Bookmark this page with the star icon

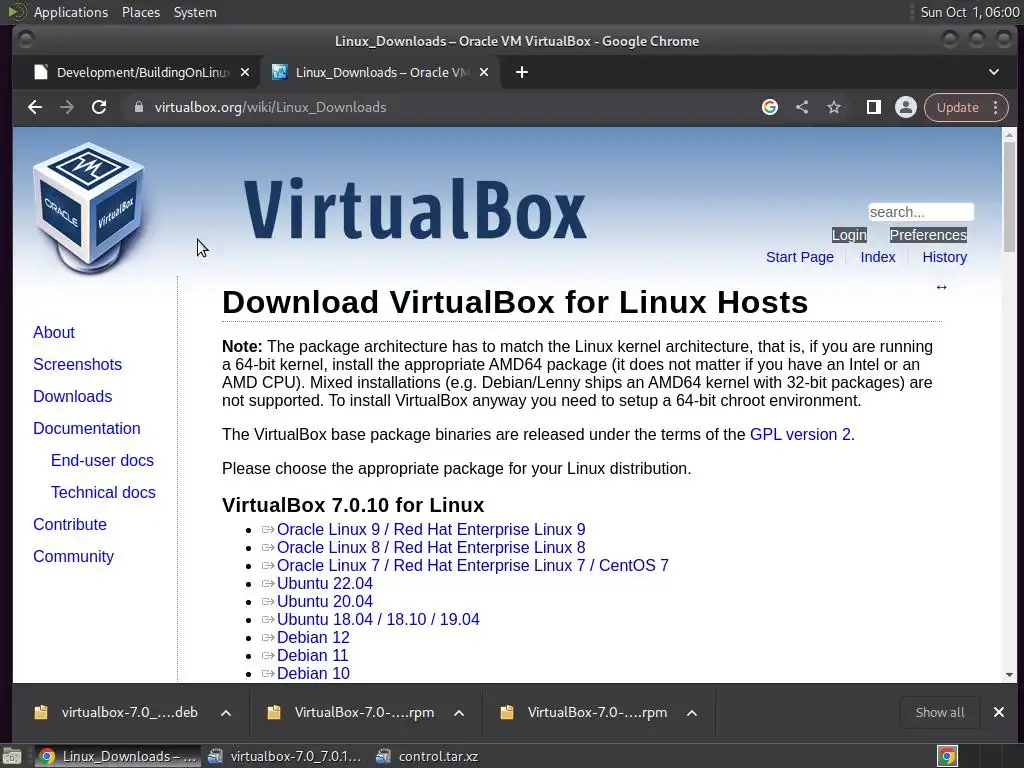point(834,107)
